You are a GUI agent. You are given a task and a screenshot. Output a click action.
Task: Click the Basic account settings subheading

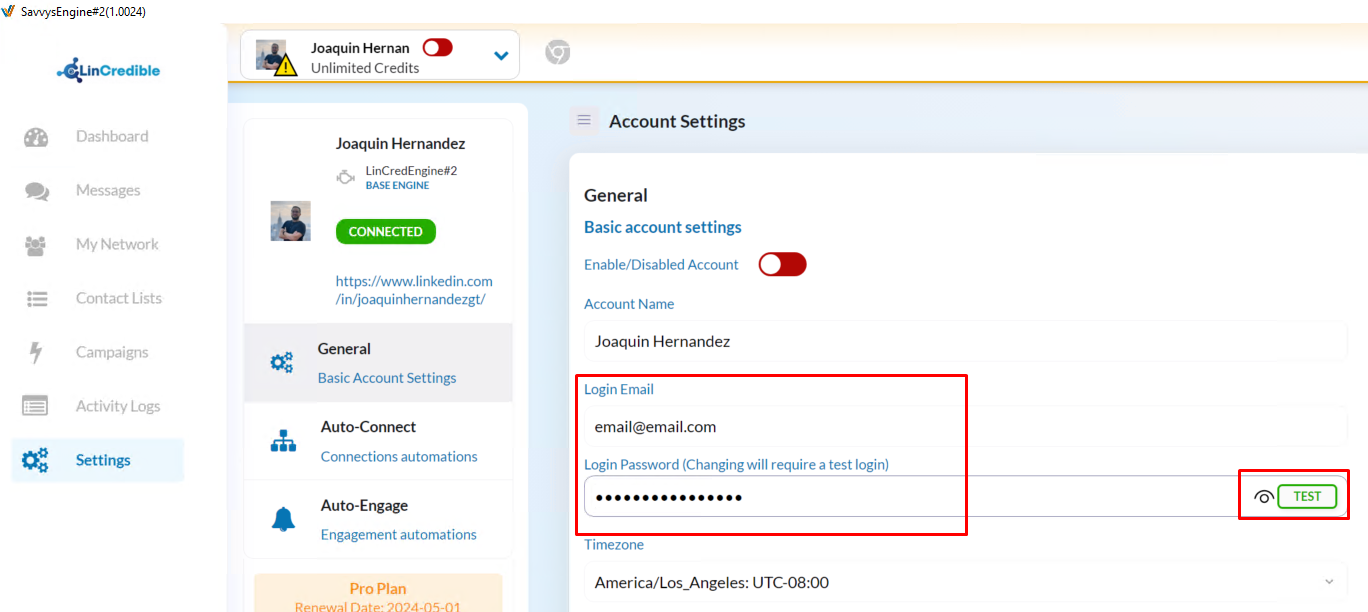(x=663, y=227)
